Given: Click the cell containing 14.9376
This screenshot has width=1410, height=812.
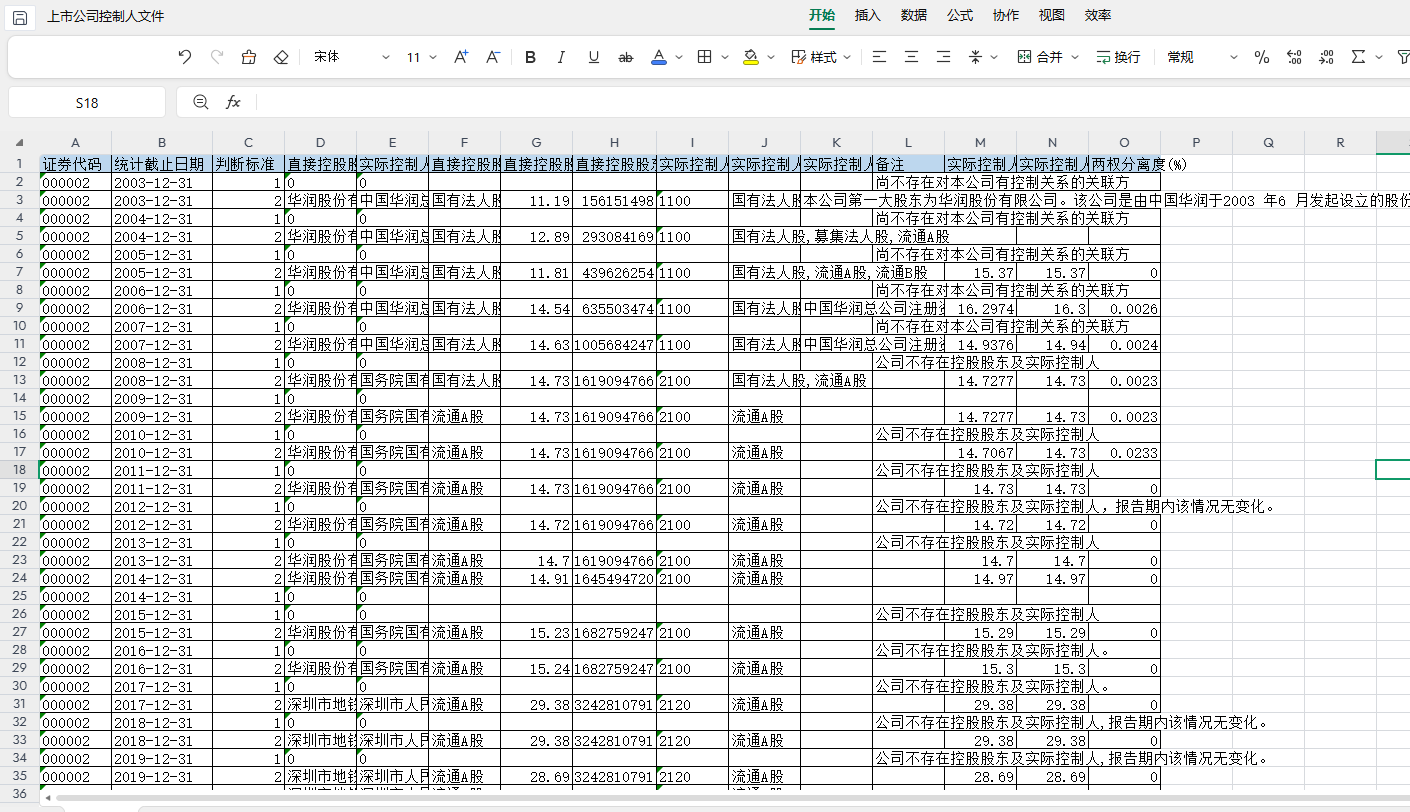Looking at the screenshot, I should click(x=981, y=344).
